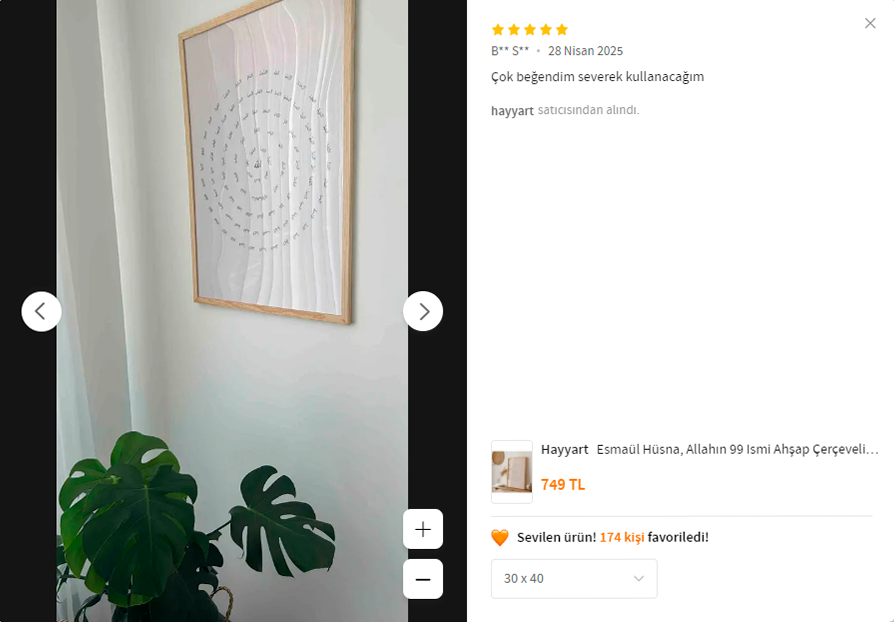Close the review photo viewer

869,23
